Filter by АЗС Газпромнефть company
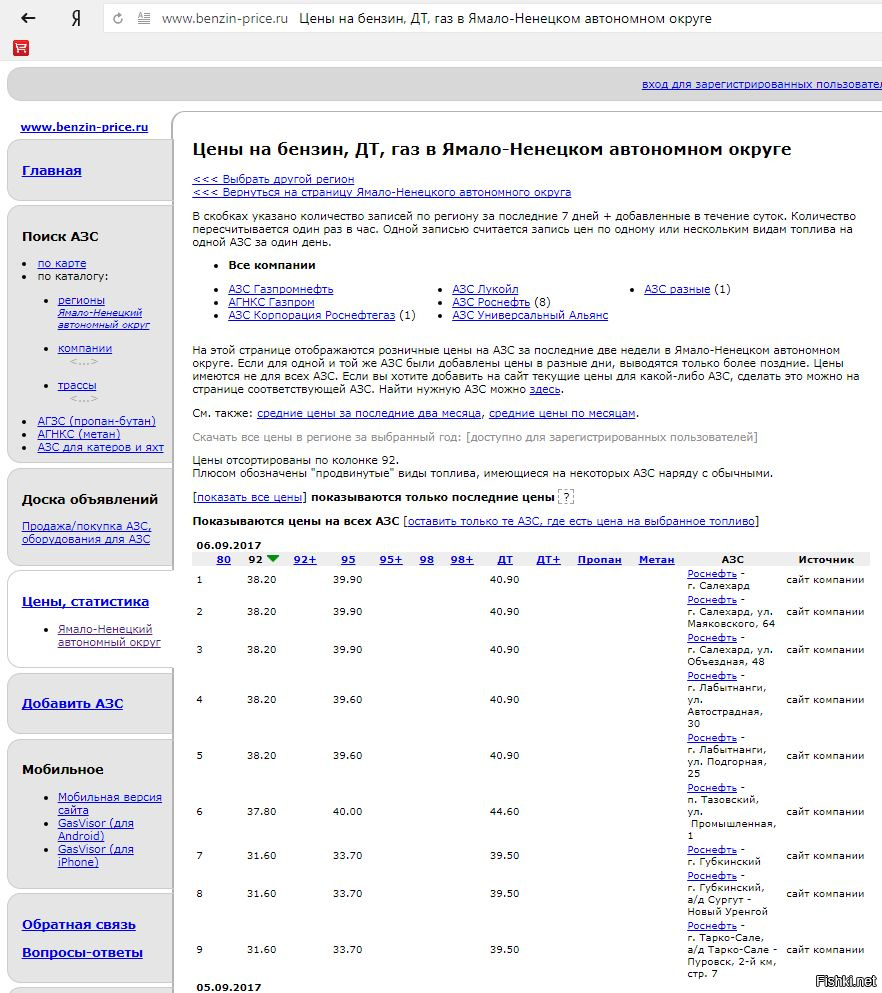Image resolution: width=882 pixels, height=993 pixels. click(x=280, y=289)
